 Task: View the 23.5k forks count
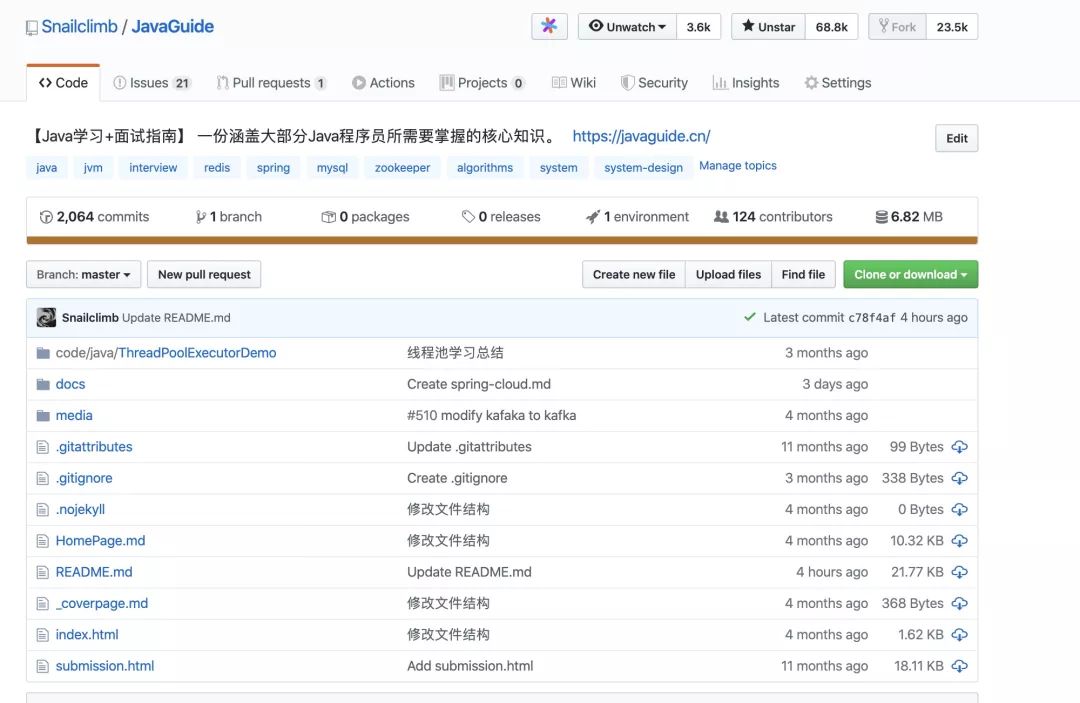point(952,27)
